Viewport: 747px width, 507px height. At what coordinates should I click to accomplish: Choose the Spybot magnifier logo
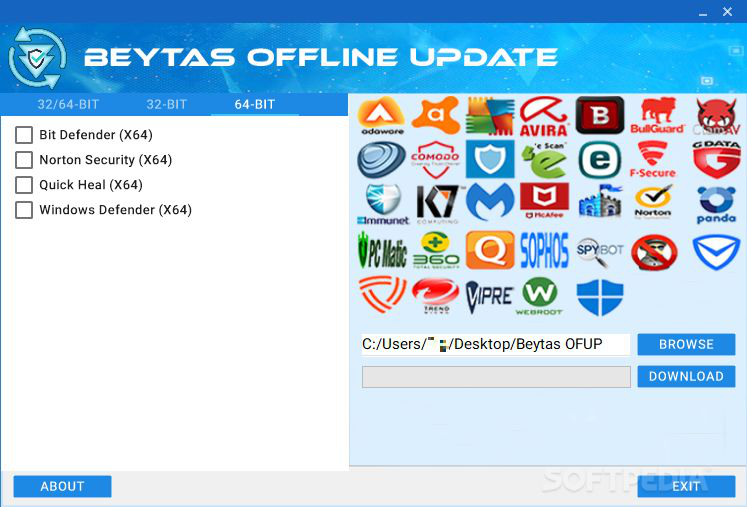pyautogui.click(x=600, y=252)
